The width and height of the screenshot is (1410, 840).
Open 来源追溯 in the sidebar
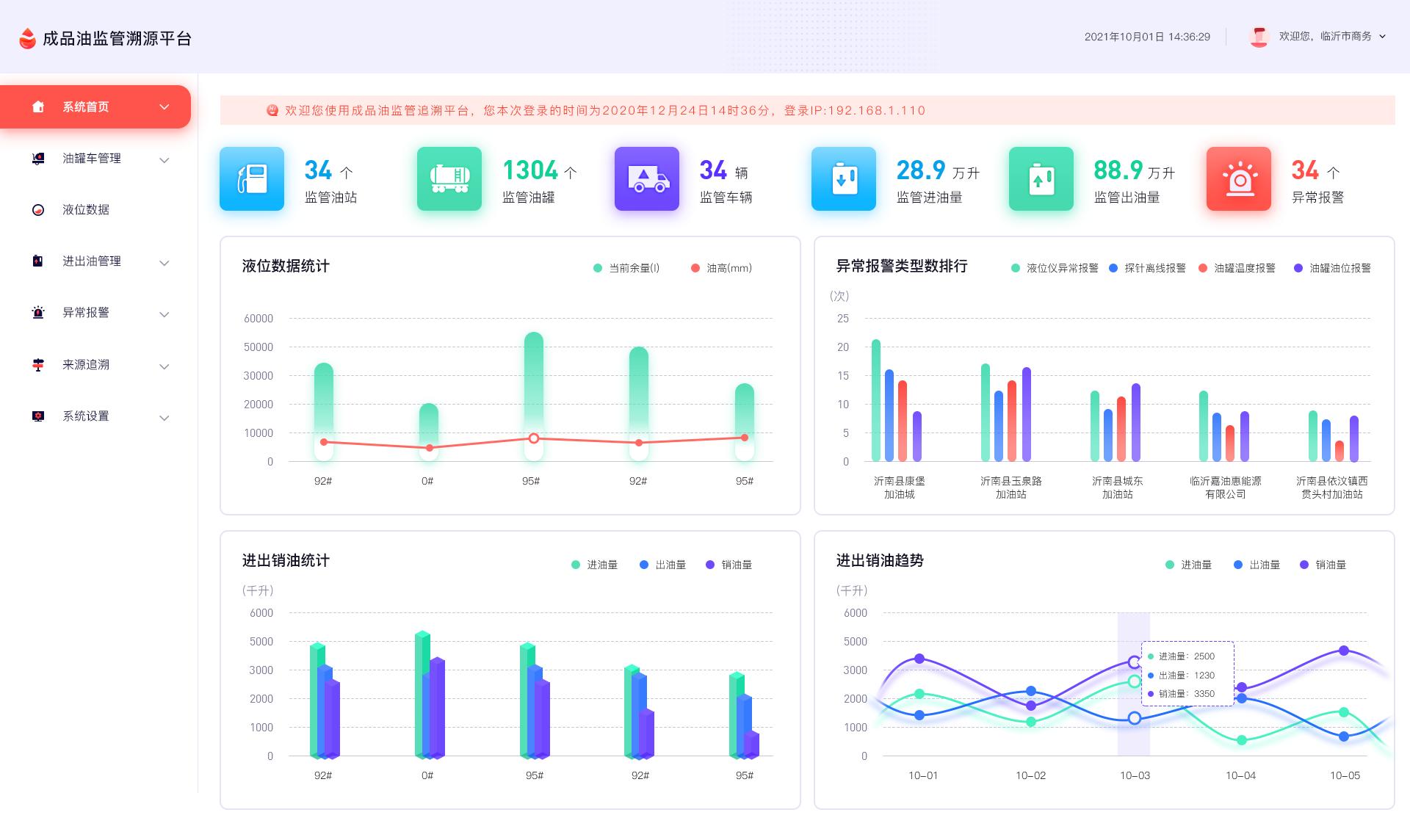pos(85,365)
